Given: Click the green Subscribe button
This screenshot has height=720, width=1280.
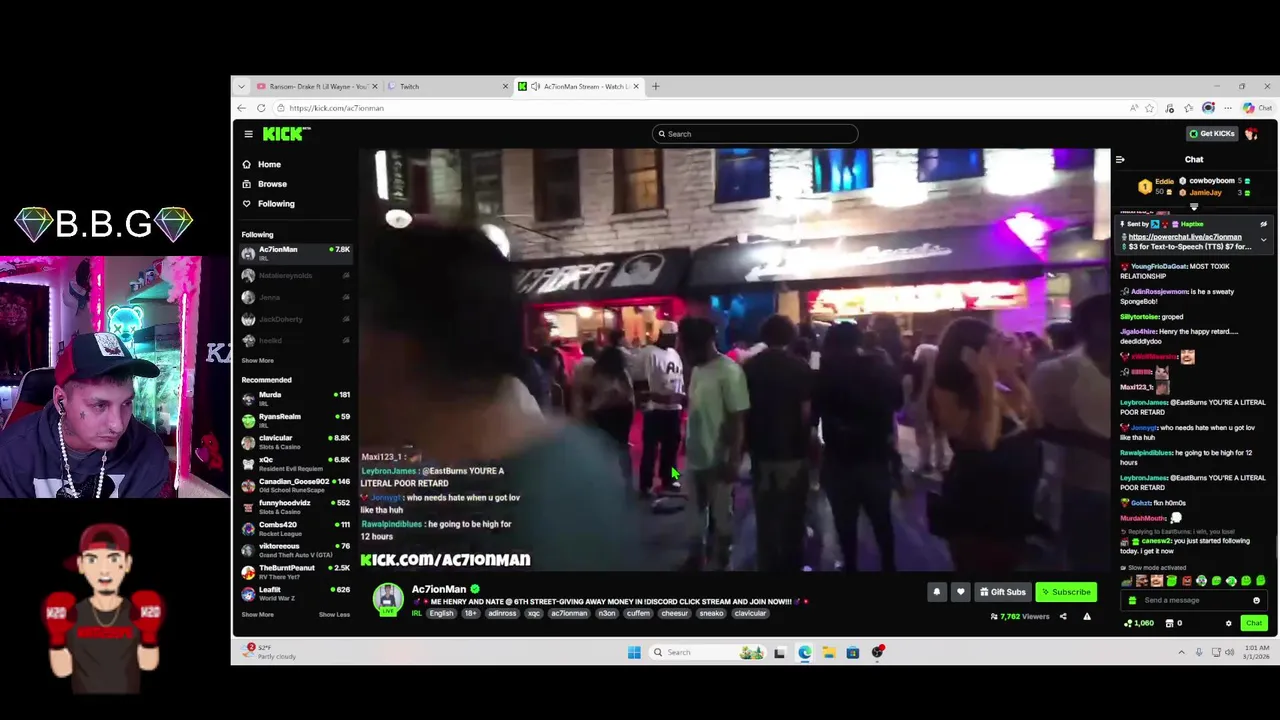Looking at the screenshot, I should pos(1066,592).
